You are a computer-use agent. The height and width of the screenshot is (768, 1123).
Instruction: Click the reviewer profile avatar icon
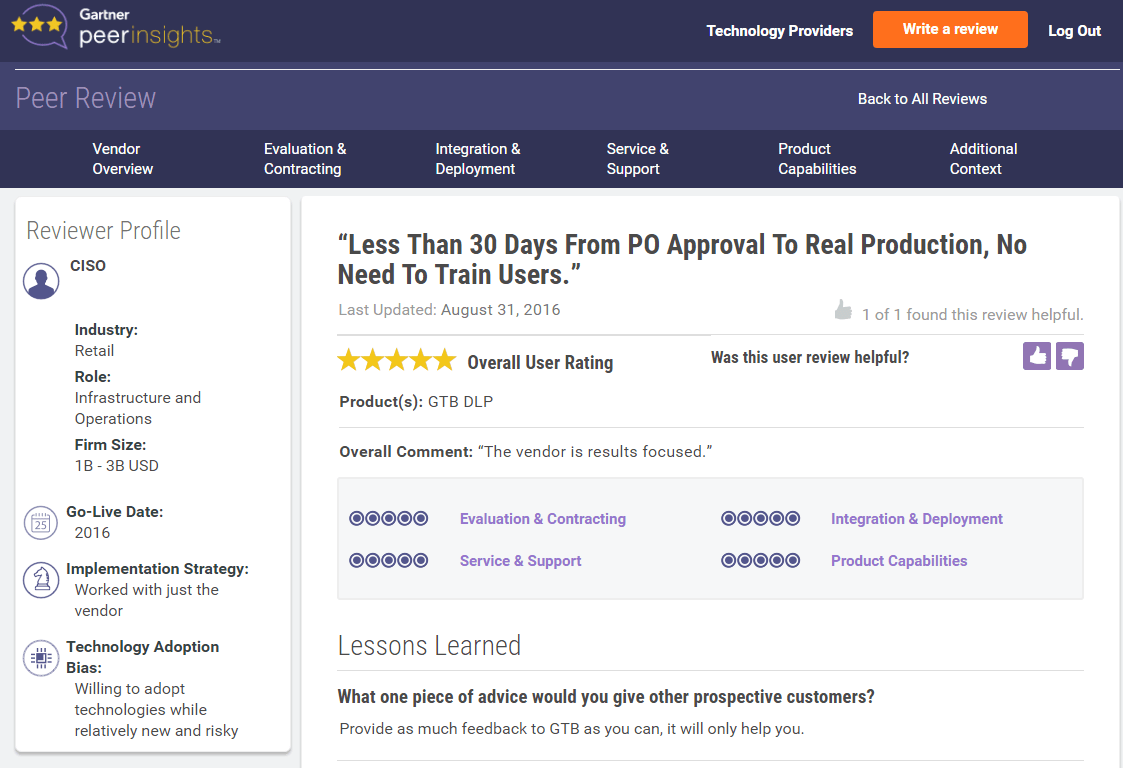pyautogui.click(x=41, y=281)
